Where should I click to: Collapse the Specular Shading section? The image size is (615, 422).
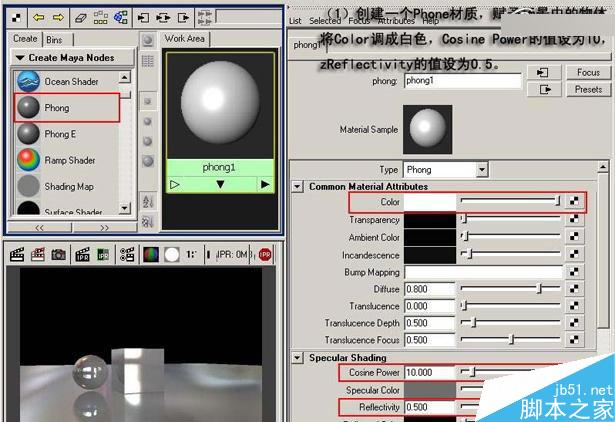(297, 358)
